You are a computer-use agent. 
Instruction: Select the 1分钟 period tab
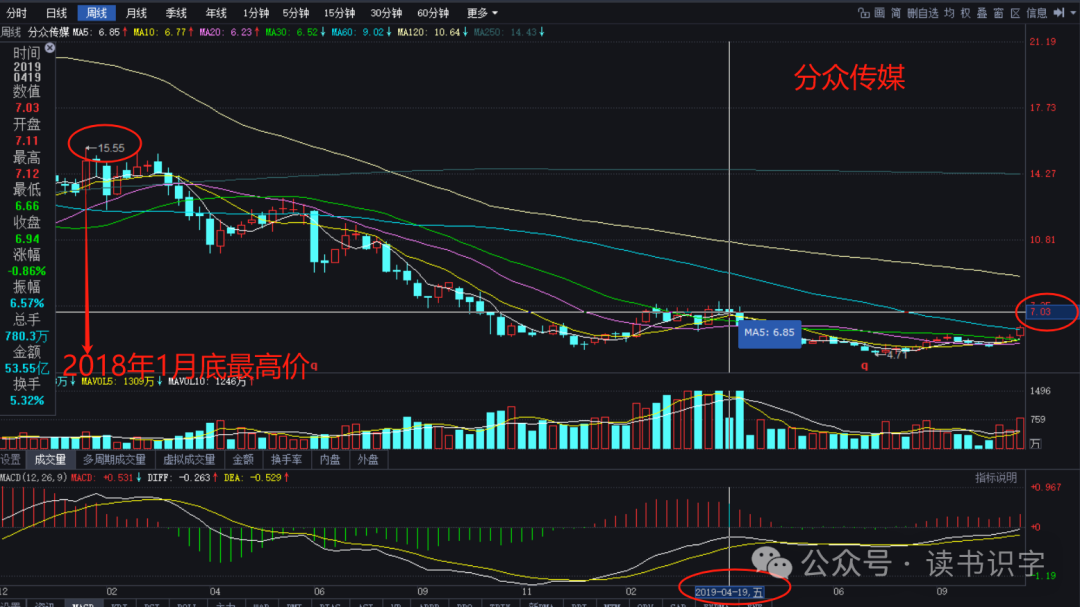coord(256,13)
